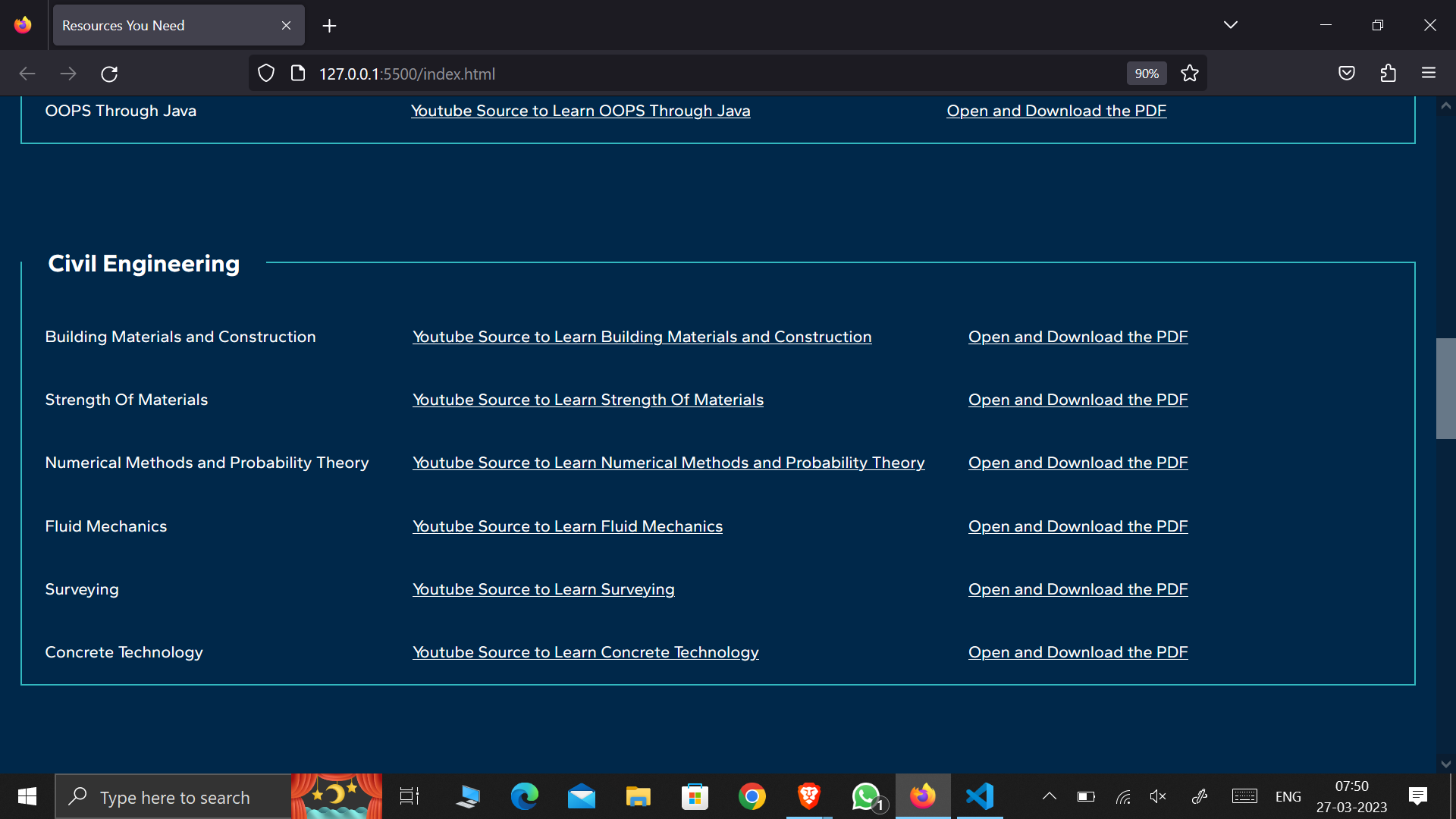Close the Resources You Need tab
This screenshot has width=1456, height=819.
(x=286, y=26)
